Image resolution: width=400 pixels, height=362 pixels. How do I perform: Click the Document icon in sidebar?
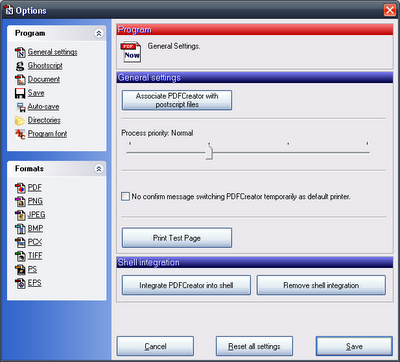click(x=20, y=80)
